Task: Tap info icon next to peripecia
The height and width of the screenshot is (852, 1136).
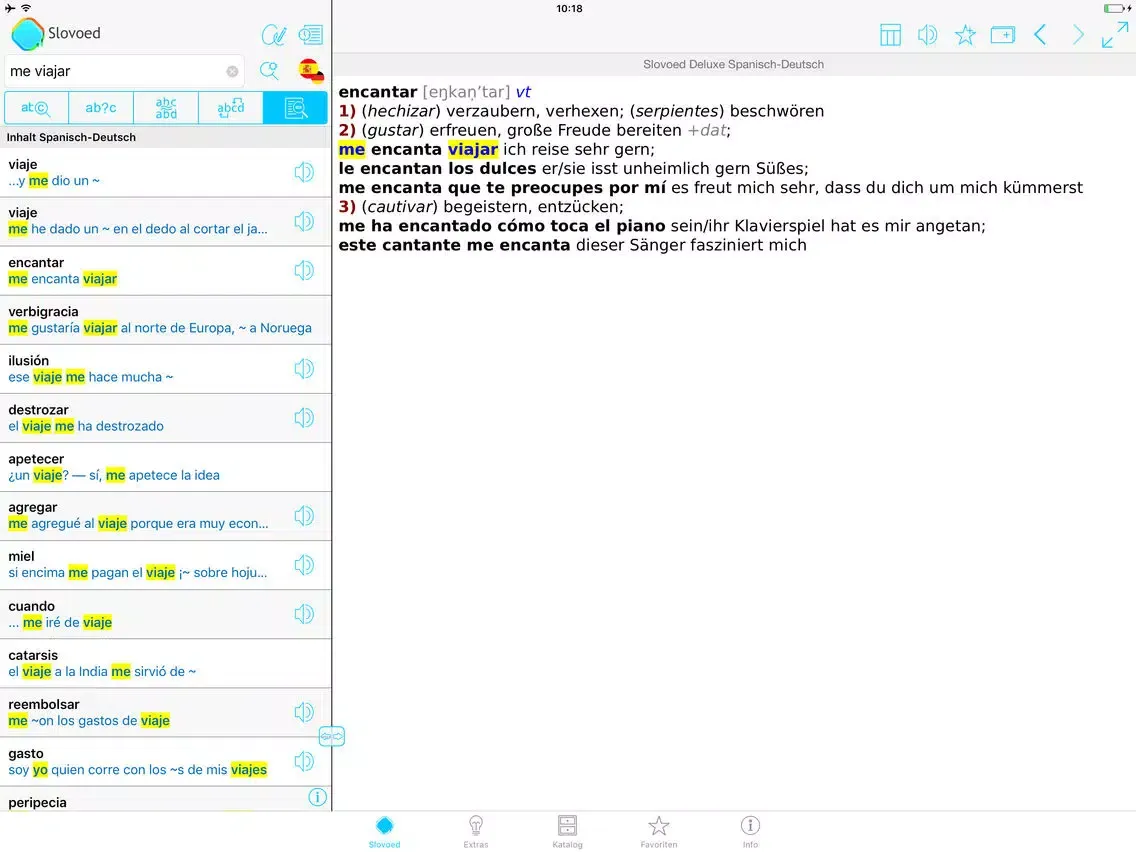Action: click(317, 798)
